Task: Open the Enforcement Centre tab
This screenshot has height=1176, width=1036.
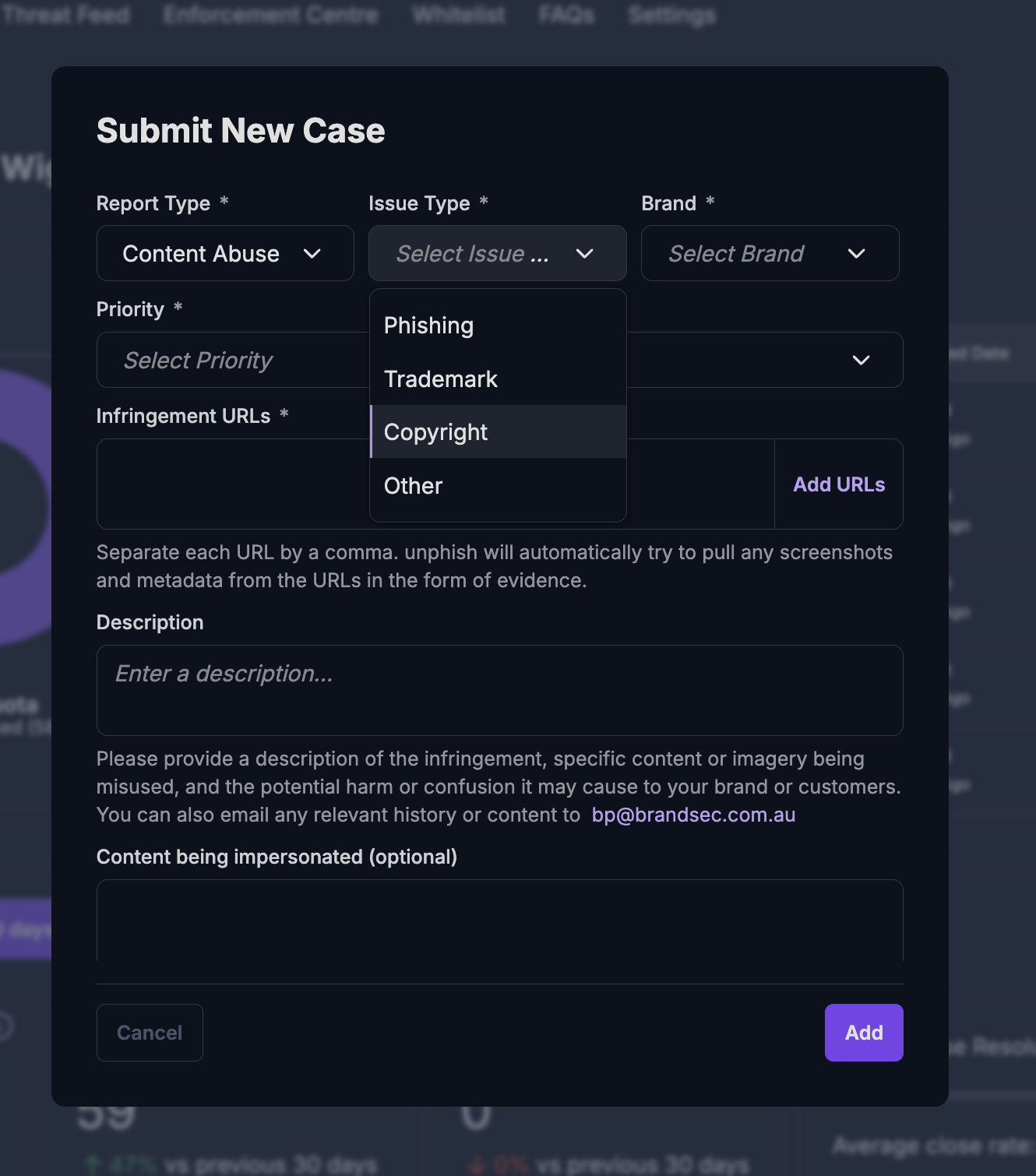Action: pyautogui.click(x=270, y=15)
